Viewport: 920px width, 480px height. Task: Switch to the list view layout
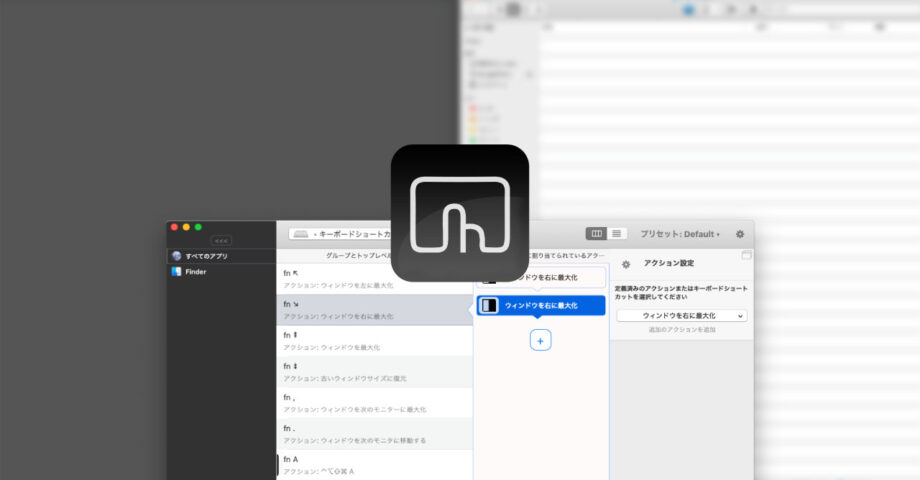(617, 234)
